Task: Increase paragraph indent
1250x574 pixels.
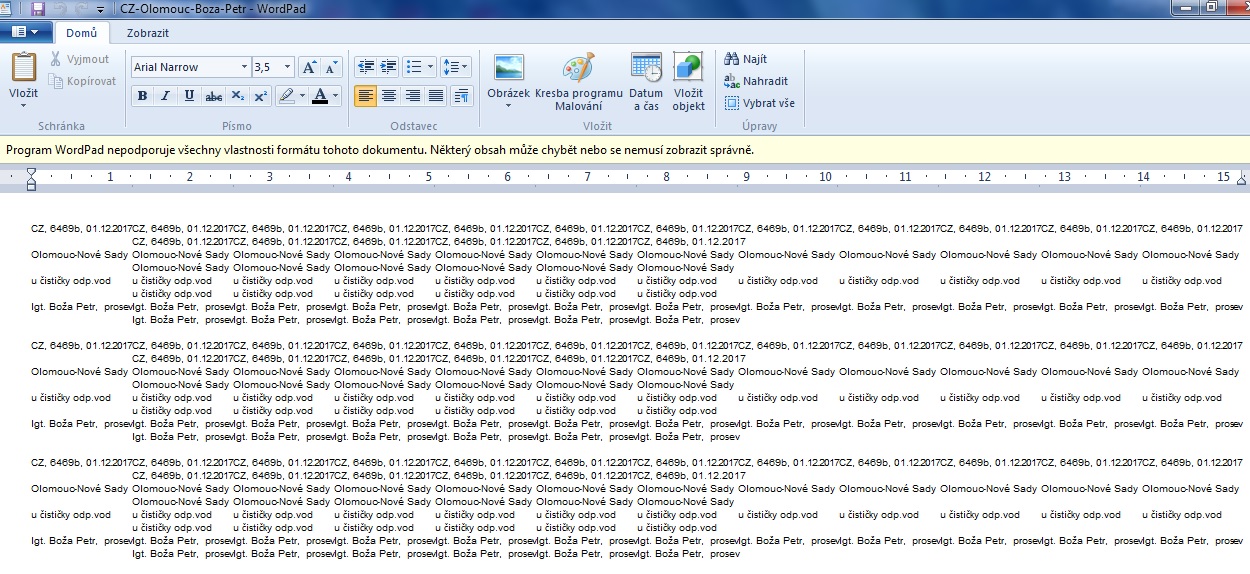Action: point(388,67)
